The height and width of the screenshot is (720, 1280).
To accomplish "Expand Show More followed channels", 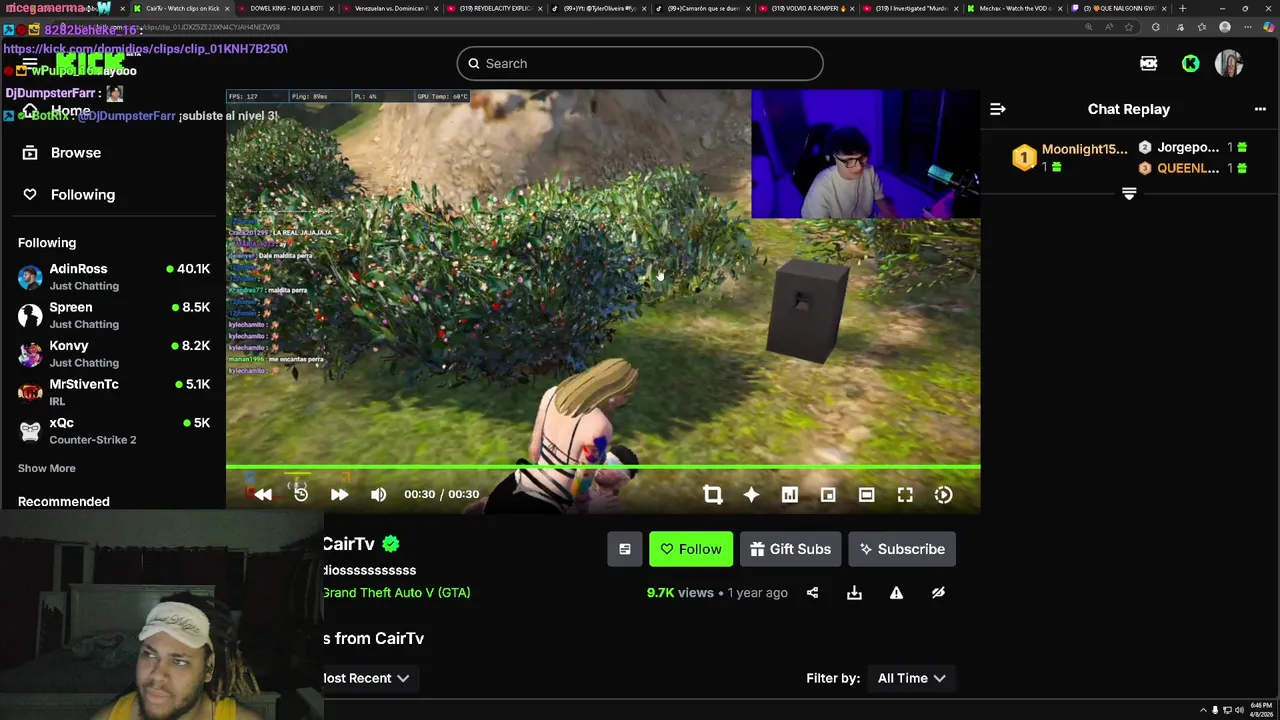I will [x=46, y=468].
